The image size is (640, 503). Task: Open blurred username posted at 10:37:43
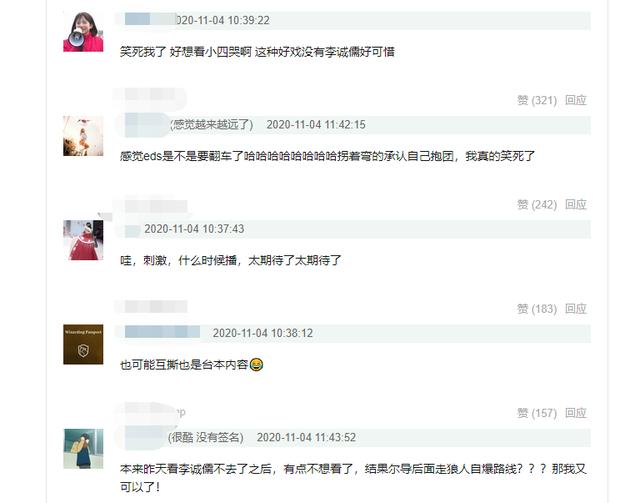(x=132, y=230)
